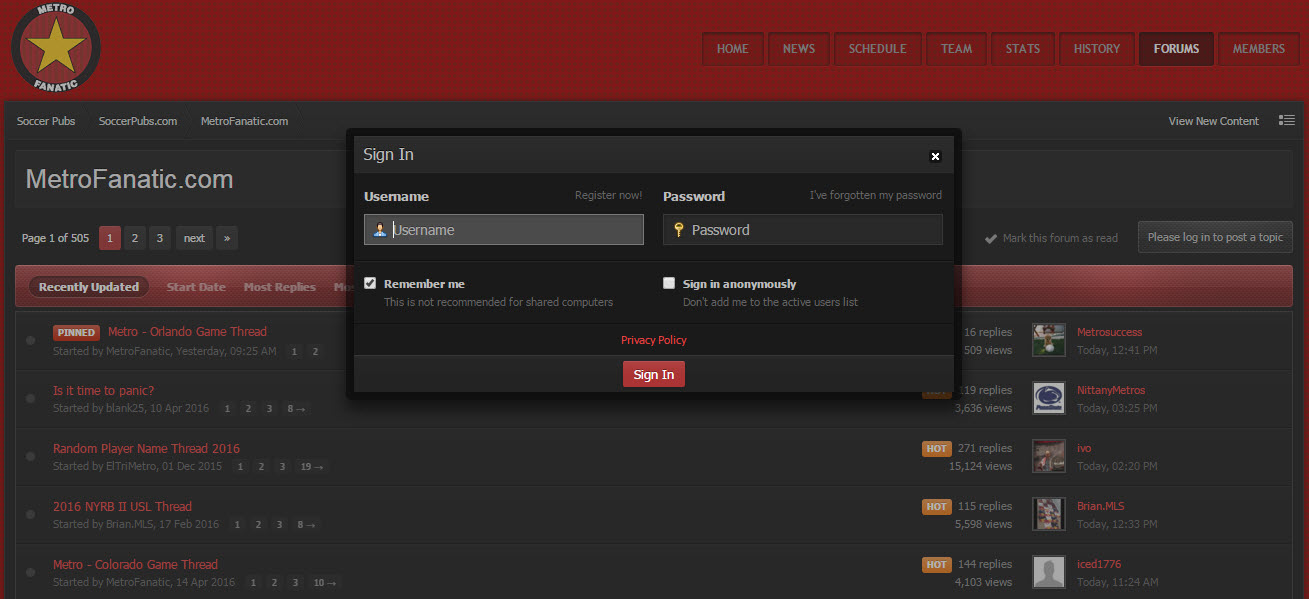This screenshot has height=599, width=1309.
Task: Jump to page 19 of Random Player Name Thread
Action: click(x=312, y=467)
